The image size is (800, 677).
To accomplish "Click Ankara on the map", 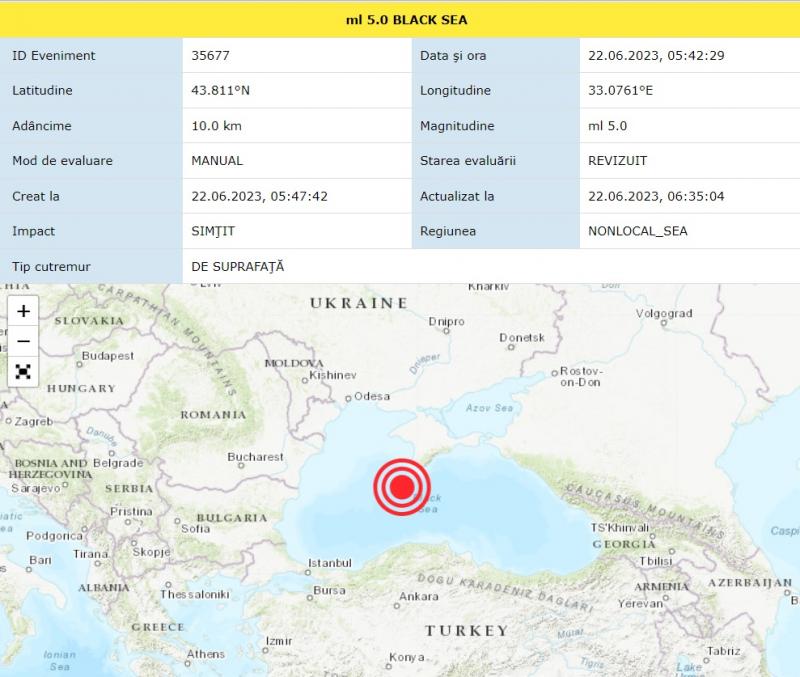I will pos(418,597).
